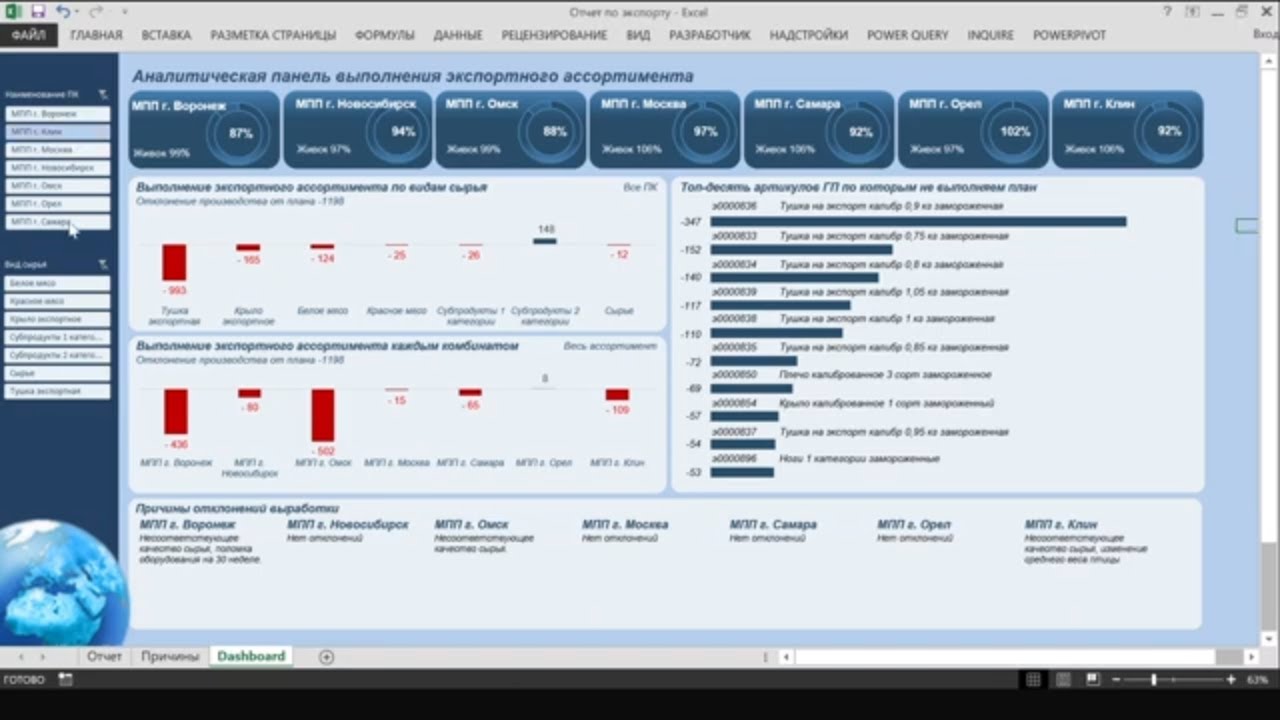
Task: Switch to the Отчет sheet tab
Action: click(x=104, y=657)
